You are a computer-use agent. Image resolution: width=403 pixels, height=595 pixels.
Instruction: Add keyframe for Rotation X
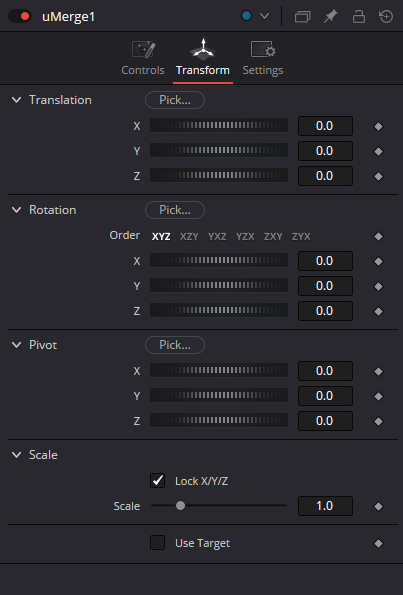click(378, 261)
